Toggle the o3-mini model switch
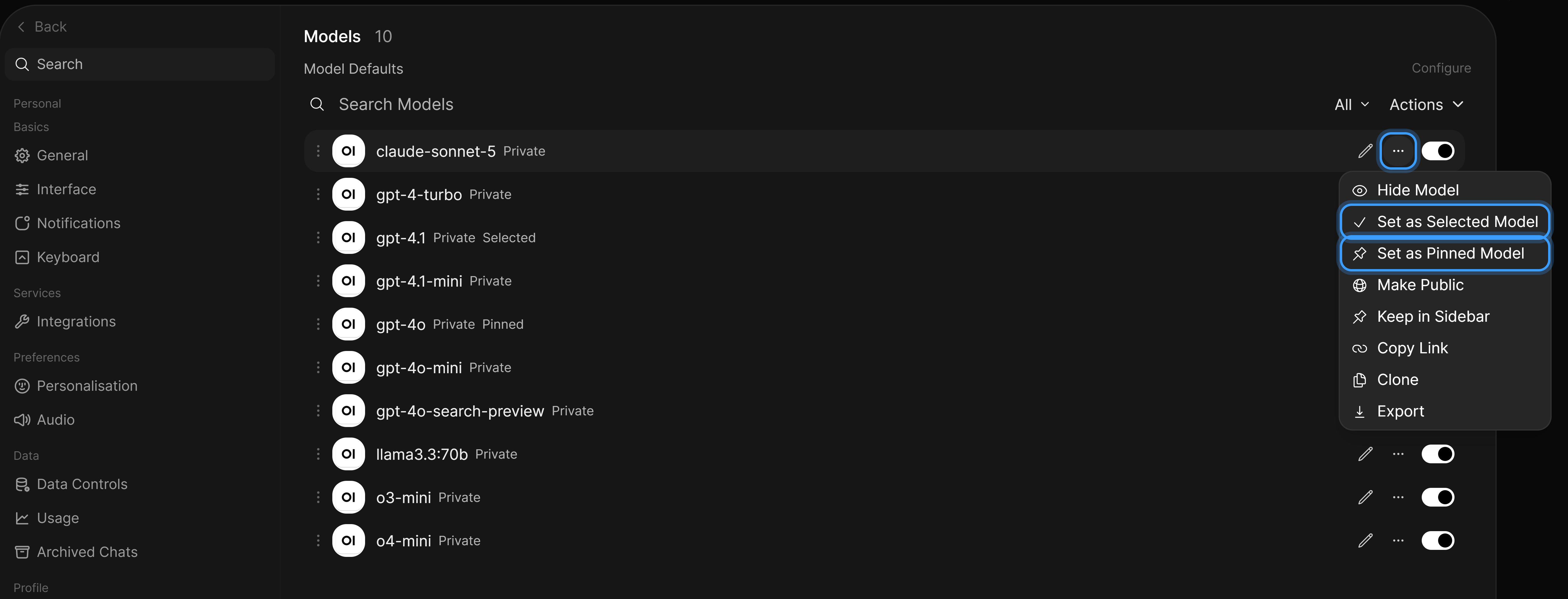 coord(1438,497)
